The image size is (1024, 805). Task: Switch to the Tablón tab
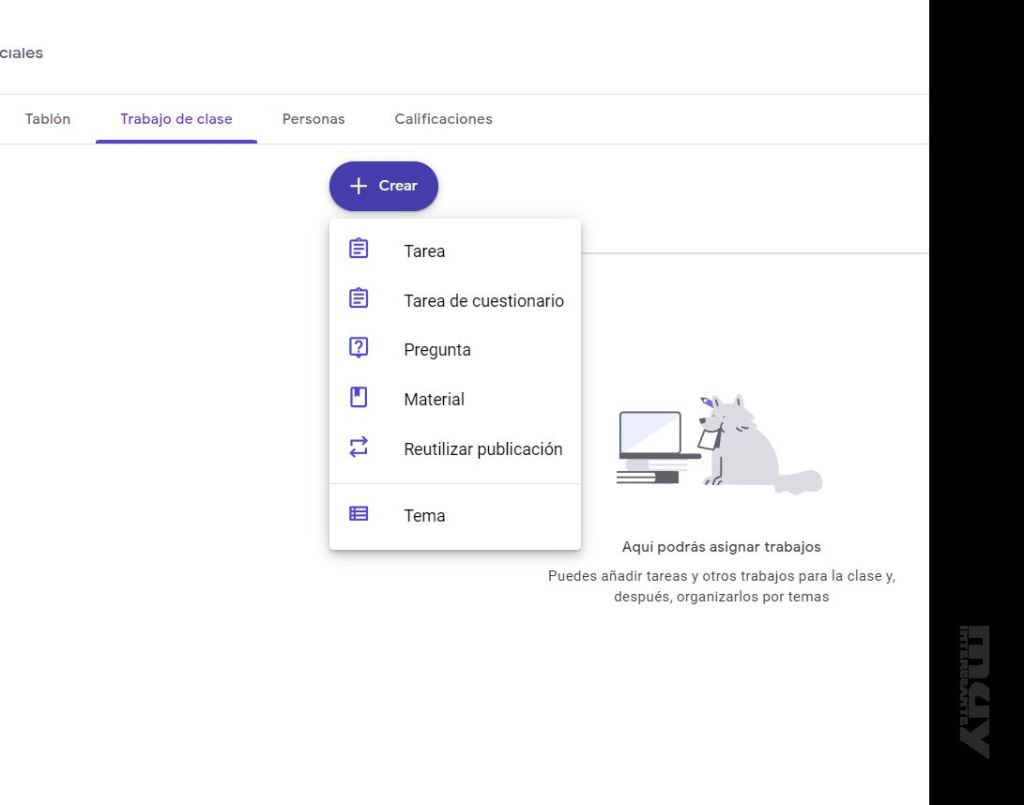pyautogui.click(x=47, y=119)
